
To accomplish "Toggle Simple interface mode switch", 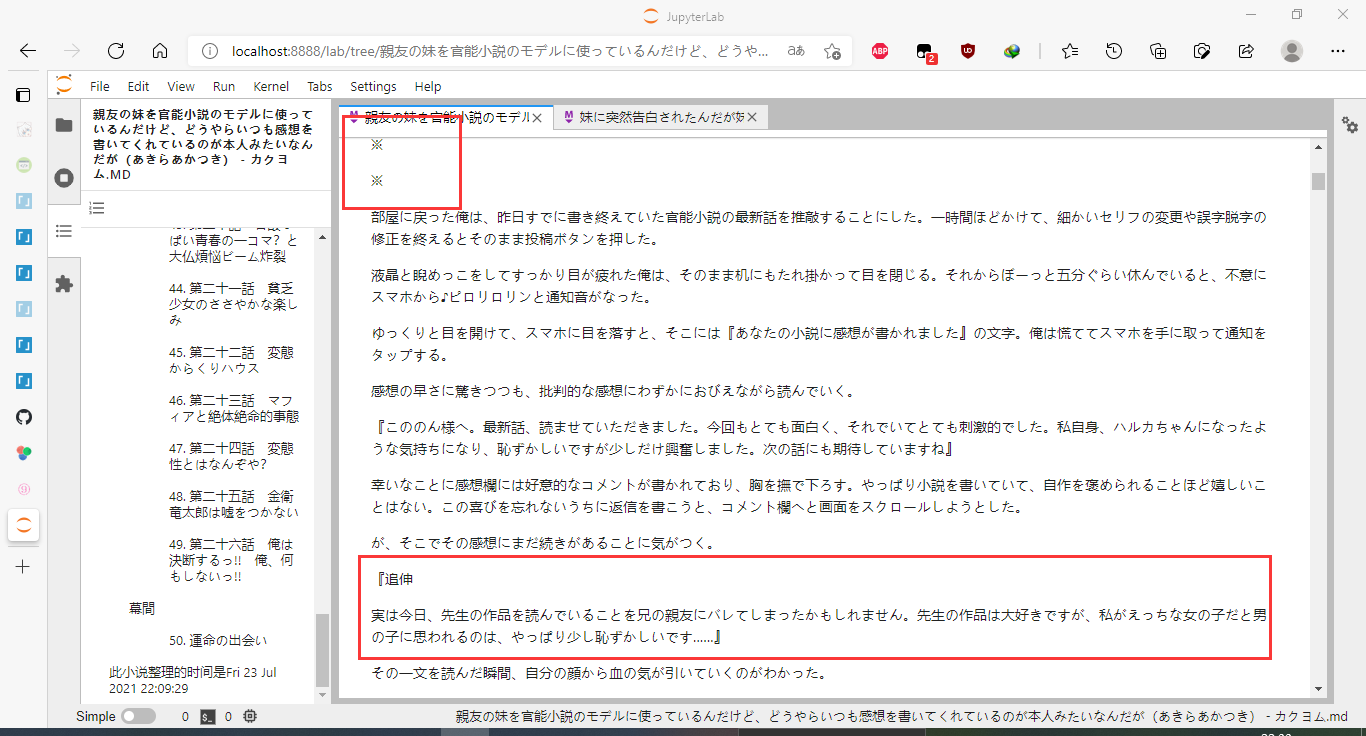I will (x=138, y=716).
